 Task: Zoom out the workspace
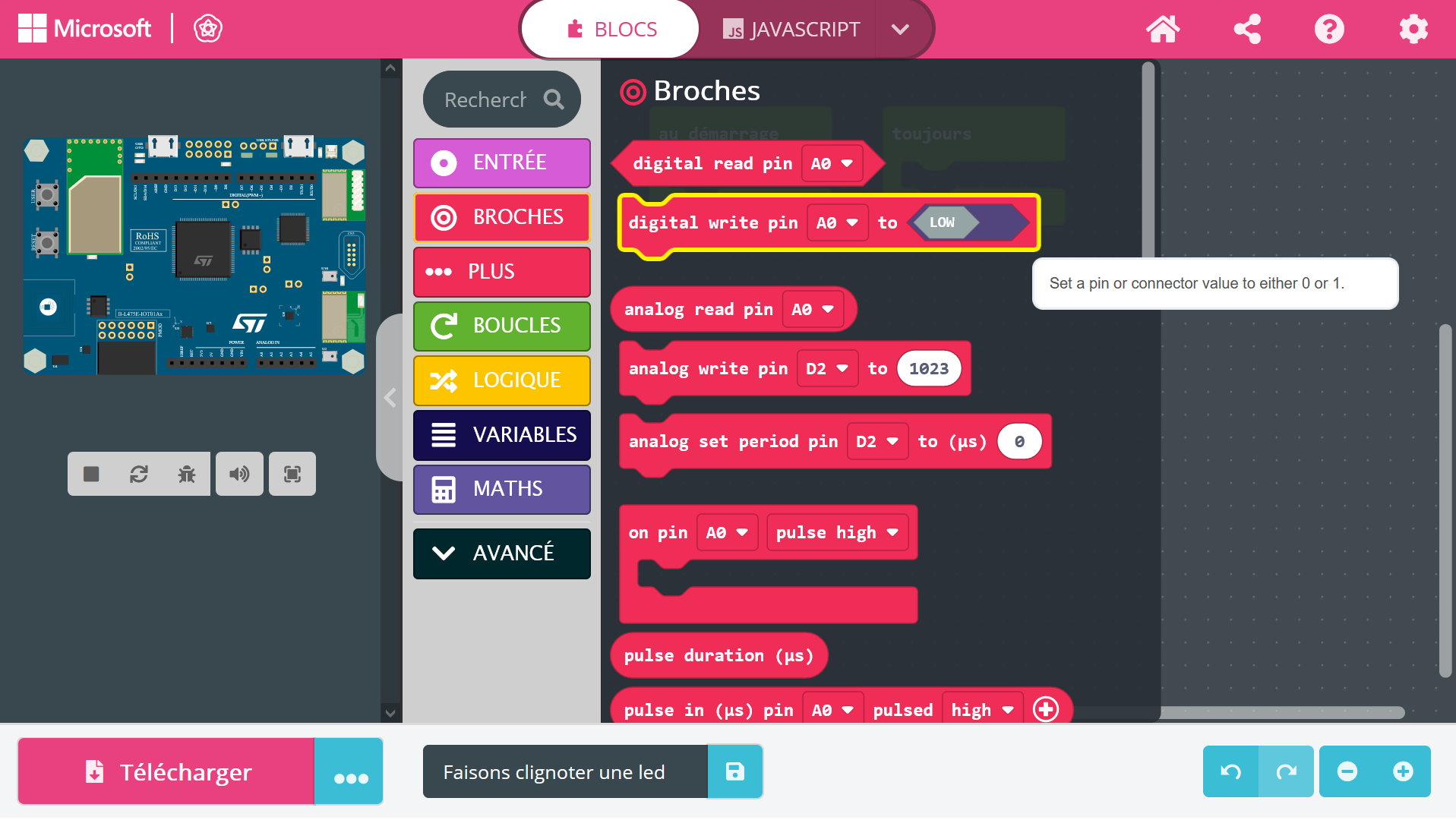pyautogui.click(x=1347, y=772)
